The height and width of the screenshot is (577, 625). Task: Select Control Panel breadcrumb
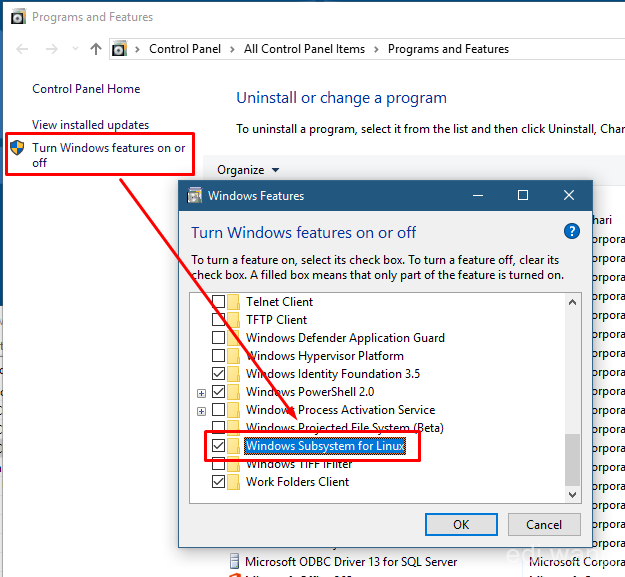tap(185, 49)
